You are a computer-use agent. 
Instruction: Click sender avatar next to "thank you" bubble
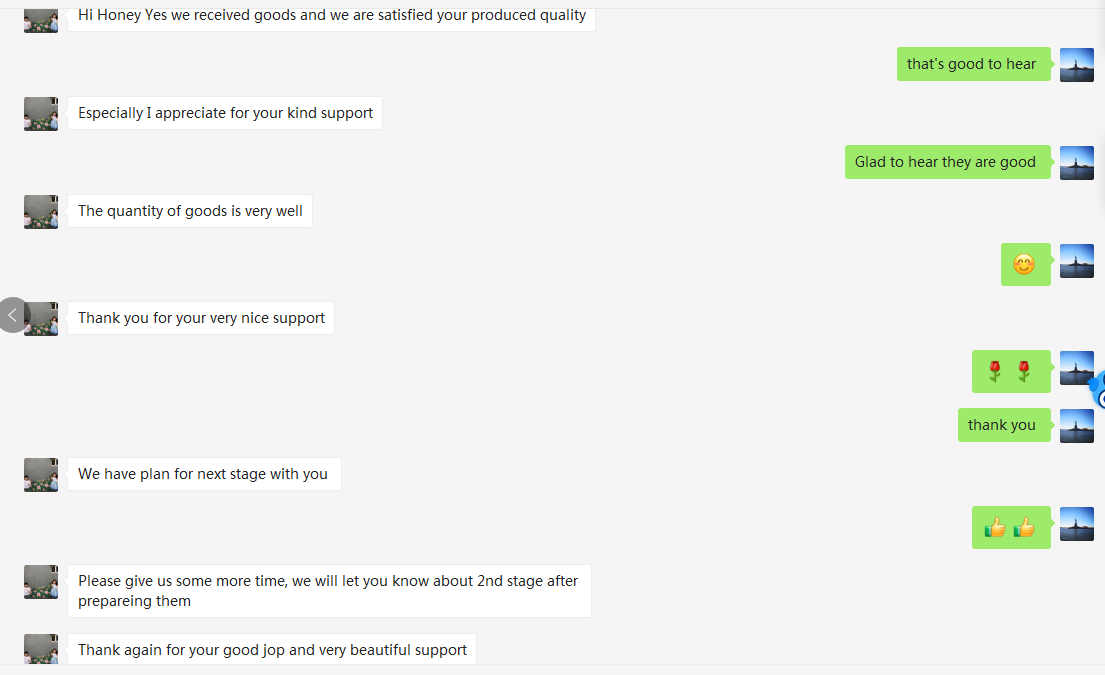click(x=1077, y=426)
